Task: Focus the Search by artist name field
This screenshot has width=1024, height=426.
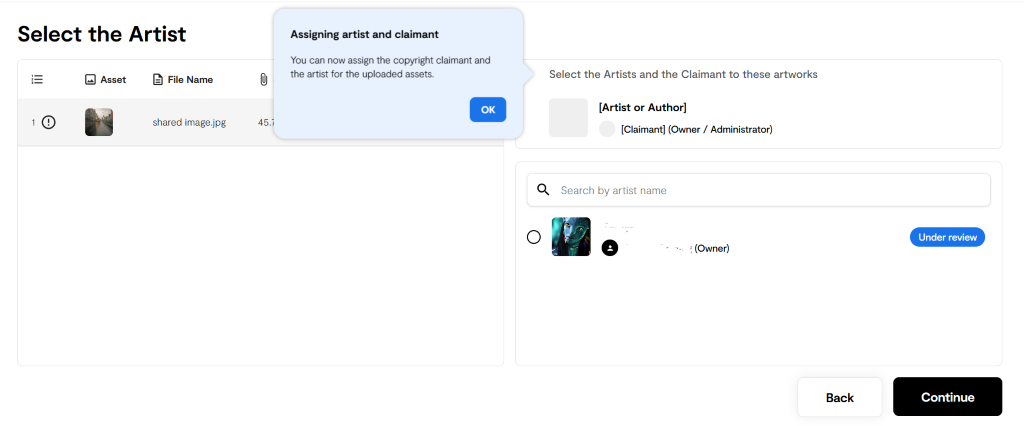Action: tap(758, 190)
